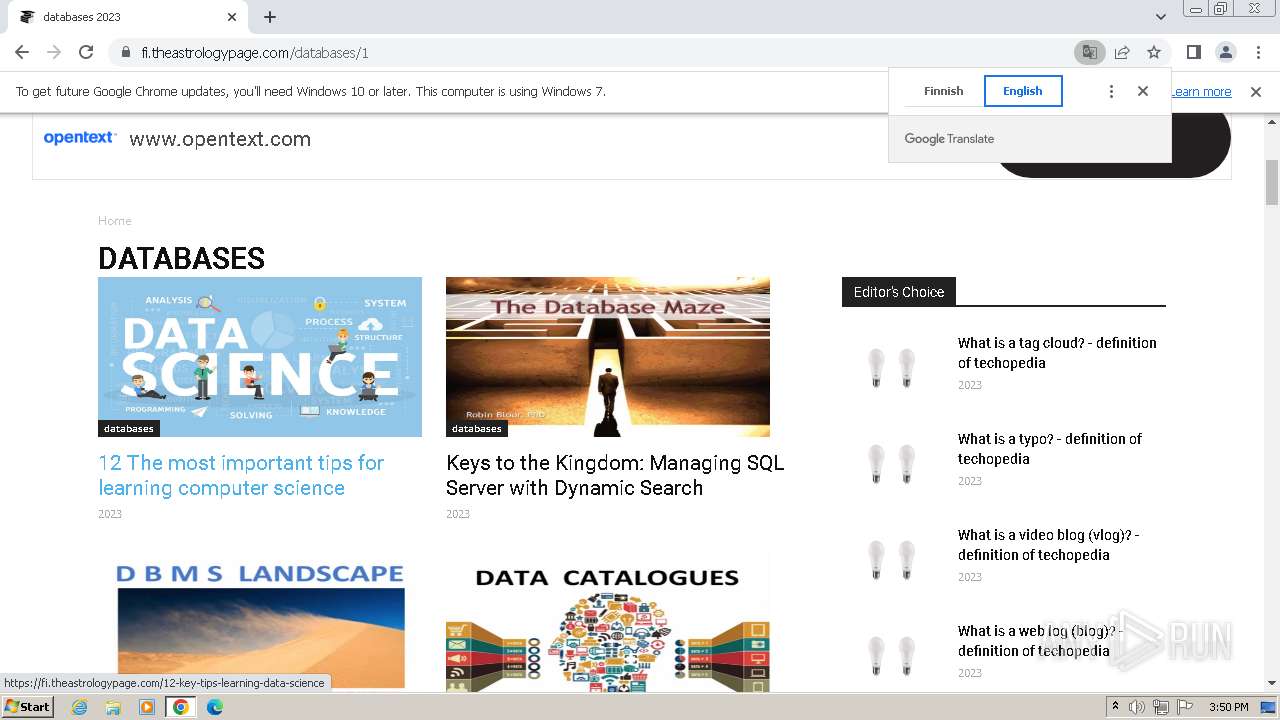Viewport: 1280px width, 720px height.
Task: Open 12 most important tips article
Action: coord(241,475)
